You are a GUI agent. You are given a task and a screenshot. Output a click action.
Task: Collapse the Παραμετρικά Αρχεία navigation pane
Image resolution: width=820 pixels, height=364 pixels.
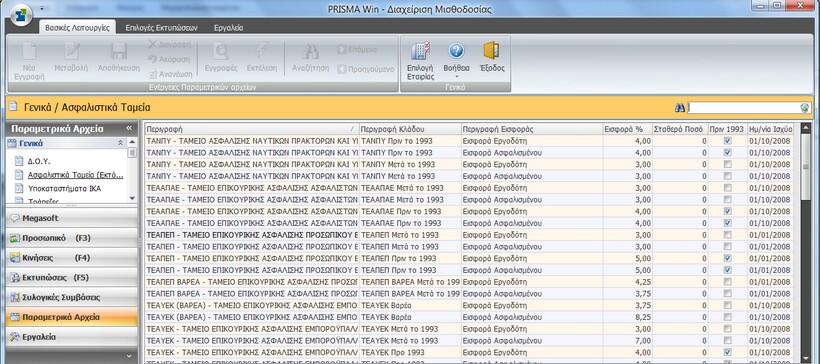pyautogui.click(x=129, y=128)
